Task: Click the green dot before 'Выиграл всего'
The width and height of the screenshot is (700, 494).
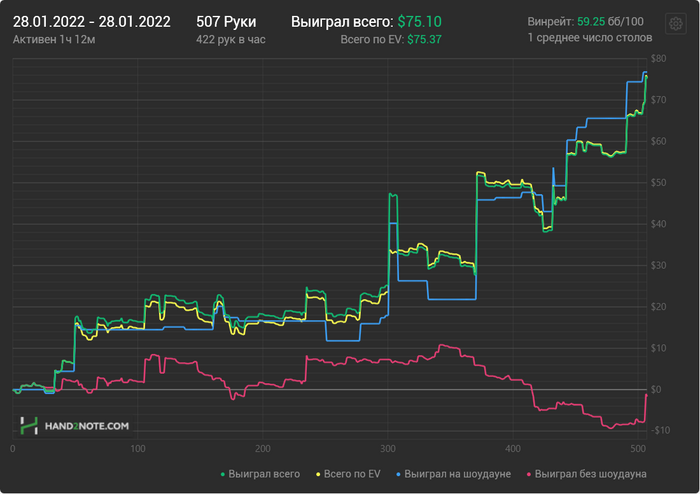Action: click(x=223, y=474)
